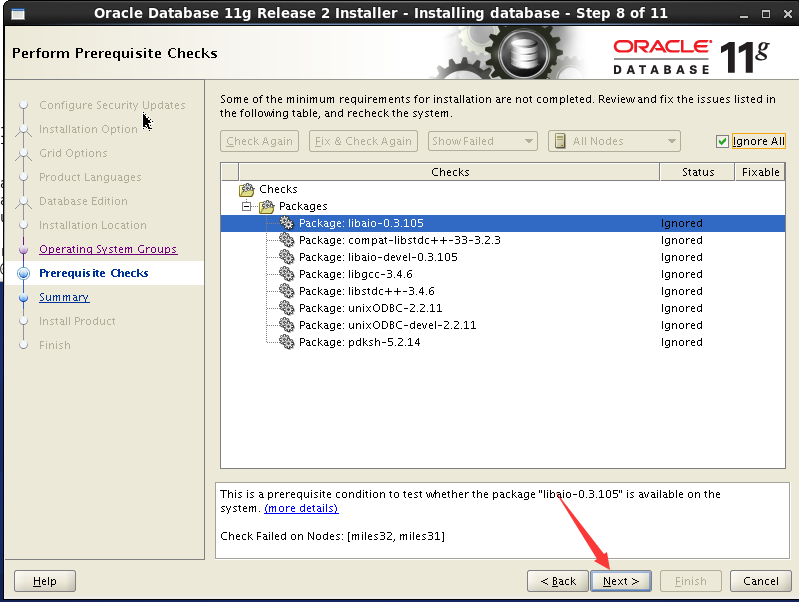Click the window menu icon in title bar
Screen dimensions: 799x602
18,14
